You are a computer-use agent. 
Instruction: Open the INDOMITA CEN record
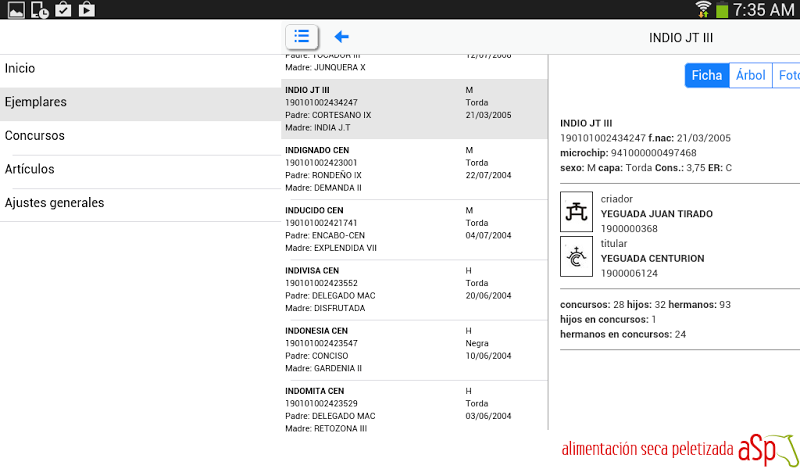point(414,409)
